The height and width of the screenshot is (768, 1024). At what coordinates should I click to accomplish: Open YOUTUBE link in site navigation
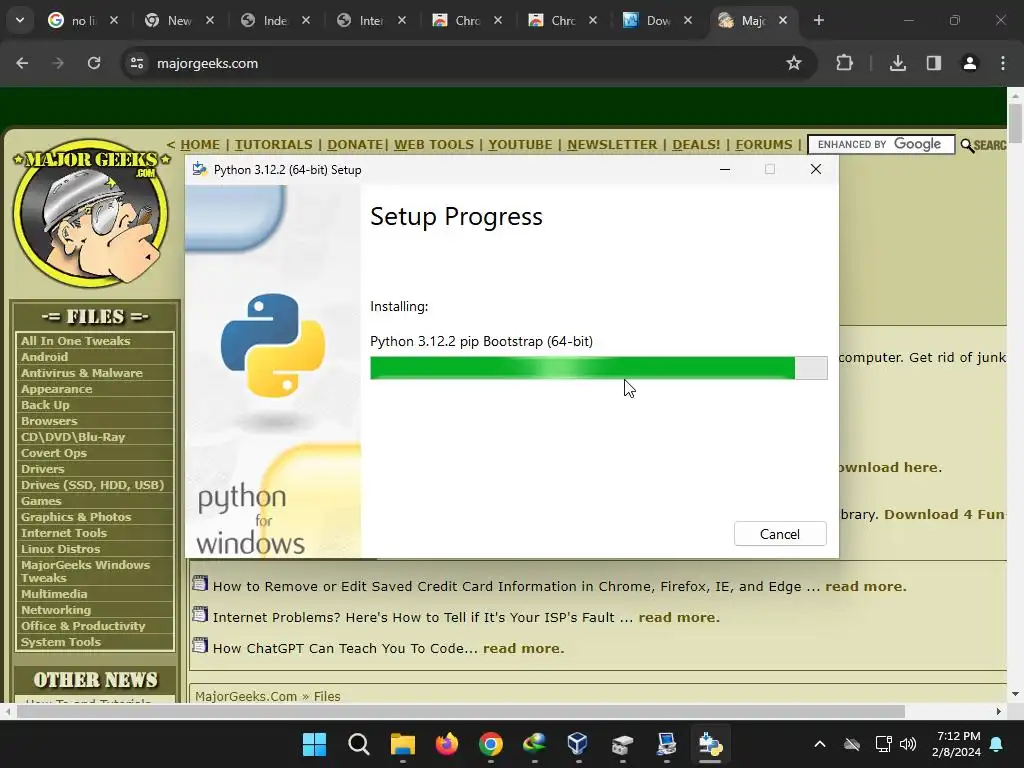point(520,144)
